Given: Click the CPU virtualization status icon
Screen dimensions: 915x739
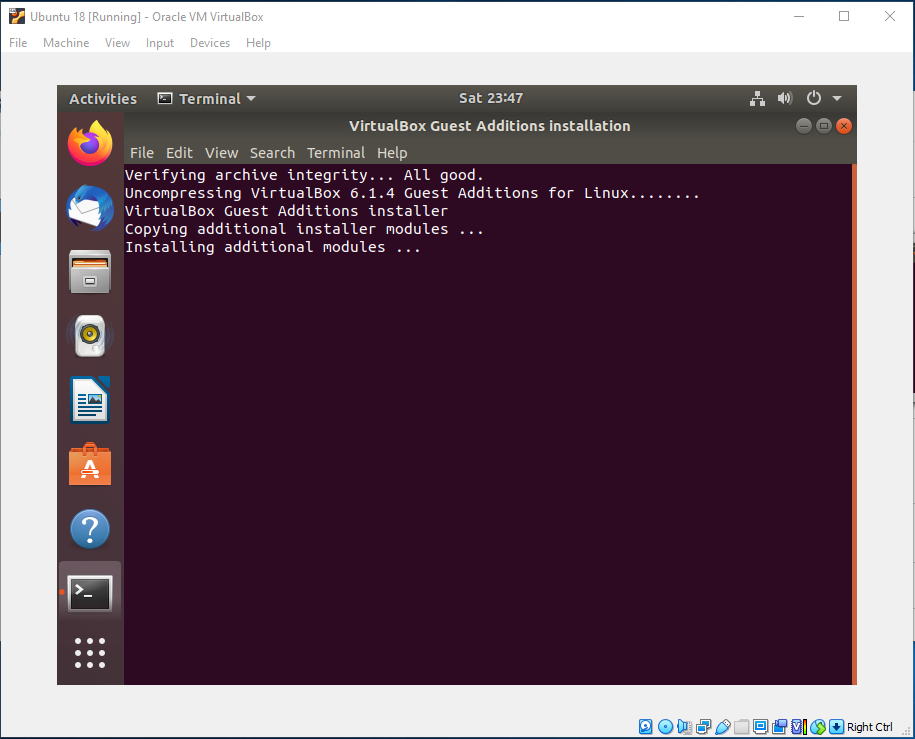Looking at the screenshot, I should pos(798,727).
